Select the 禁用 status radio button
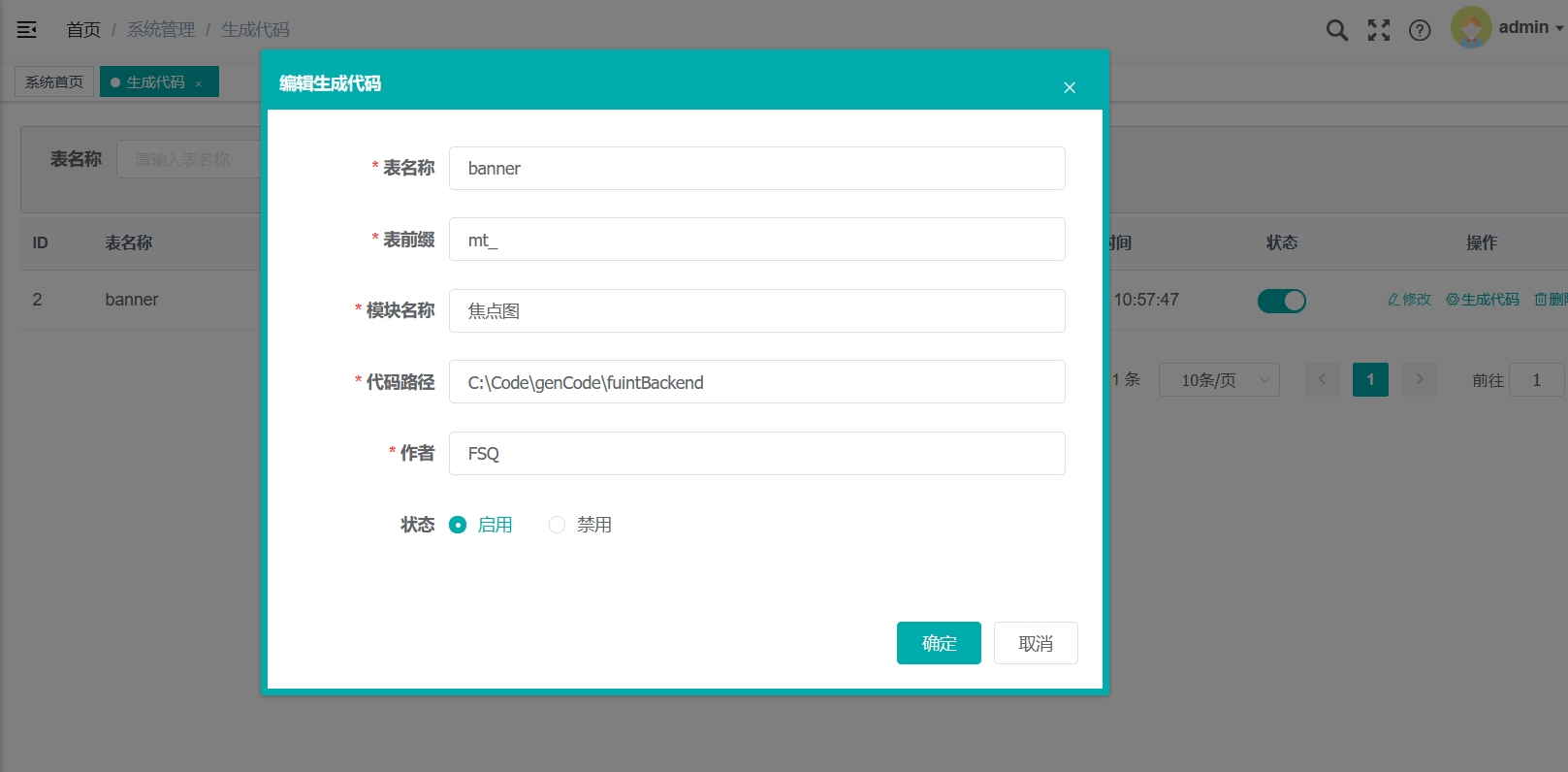 557,525
